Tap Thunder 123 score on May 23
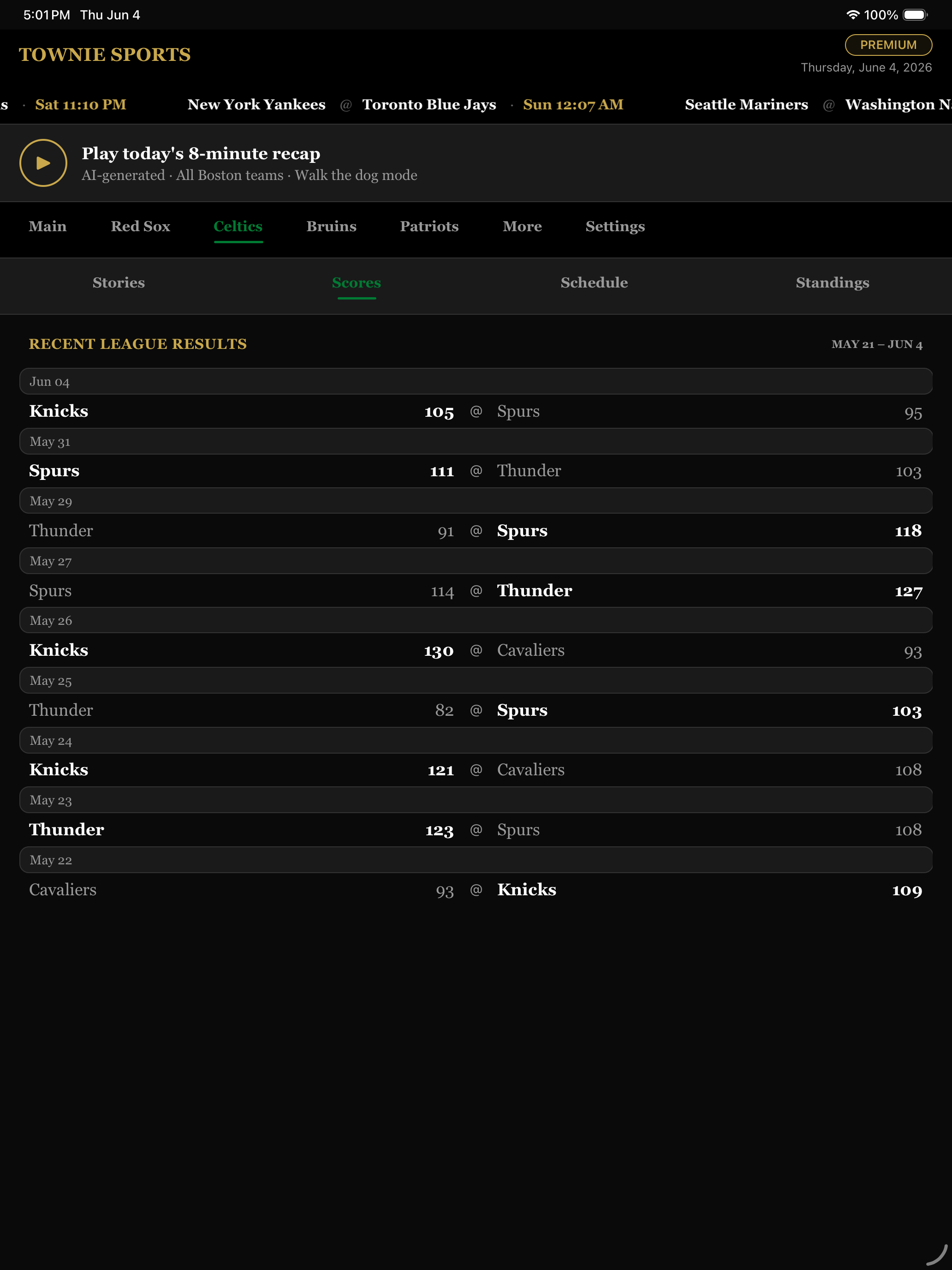Screen dimensions: 952x1270 440,830
